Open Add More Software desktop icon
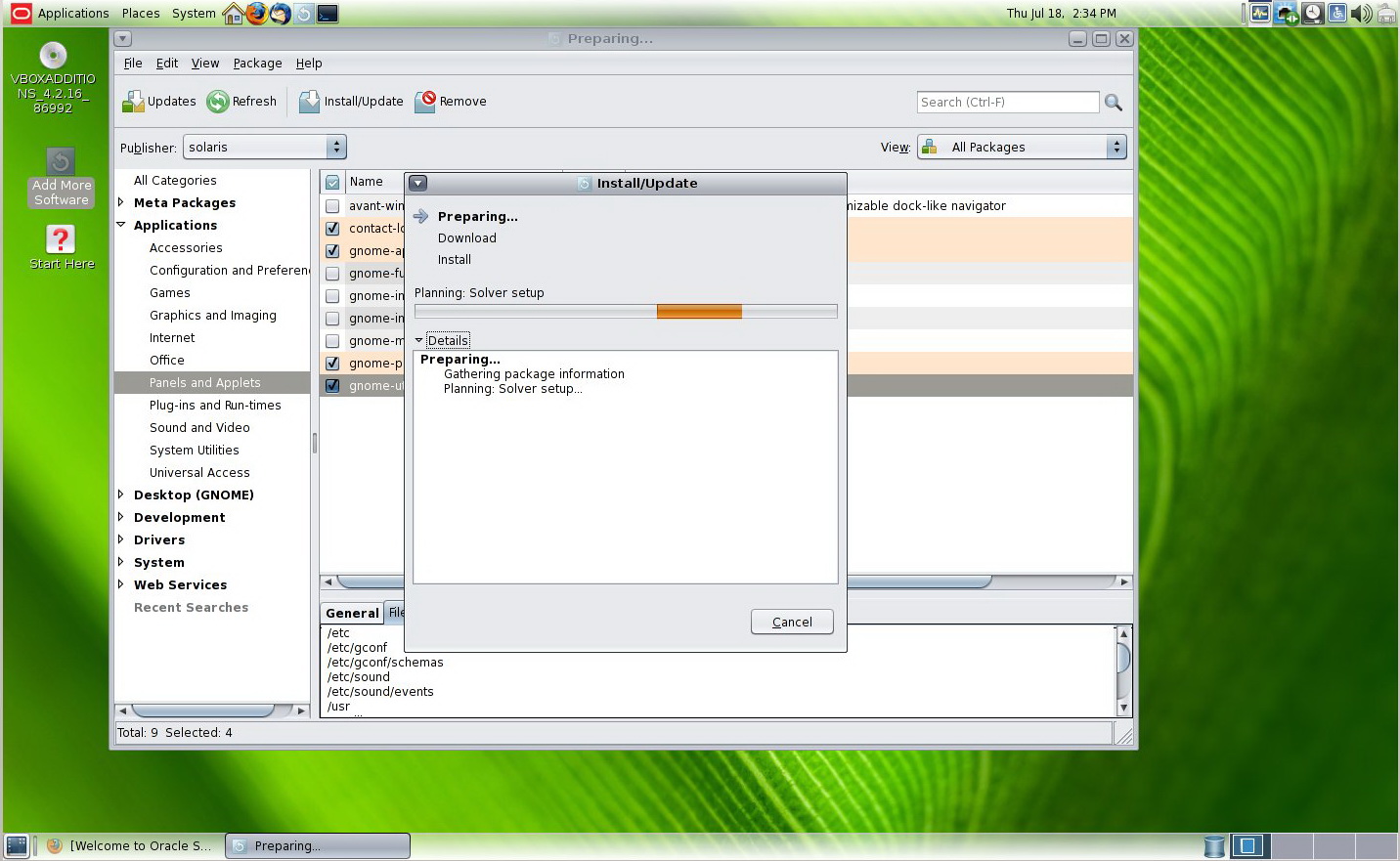 pos(61,177)
